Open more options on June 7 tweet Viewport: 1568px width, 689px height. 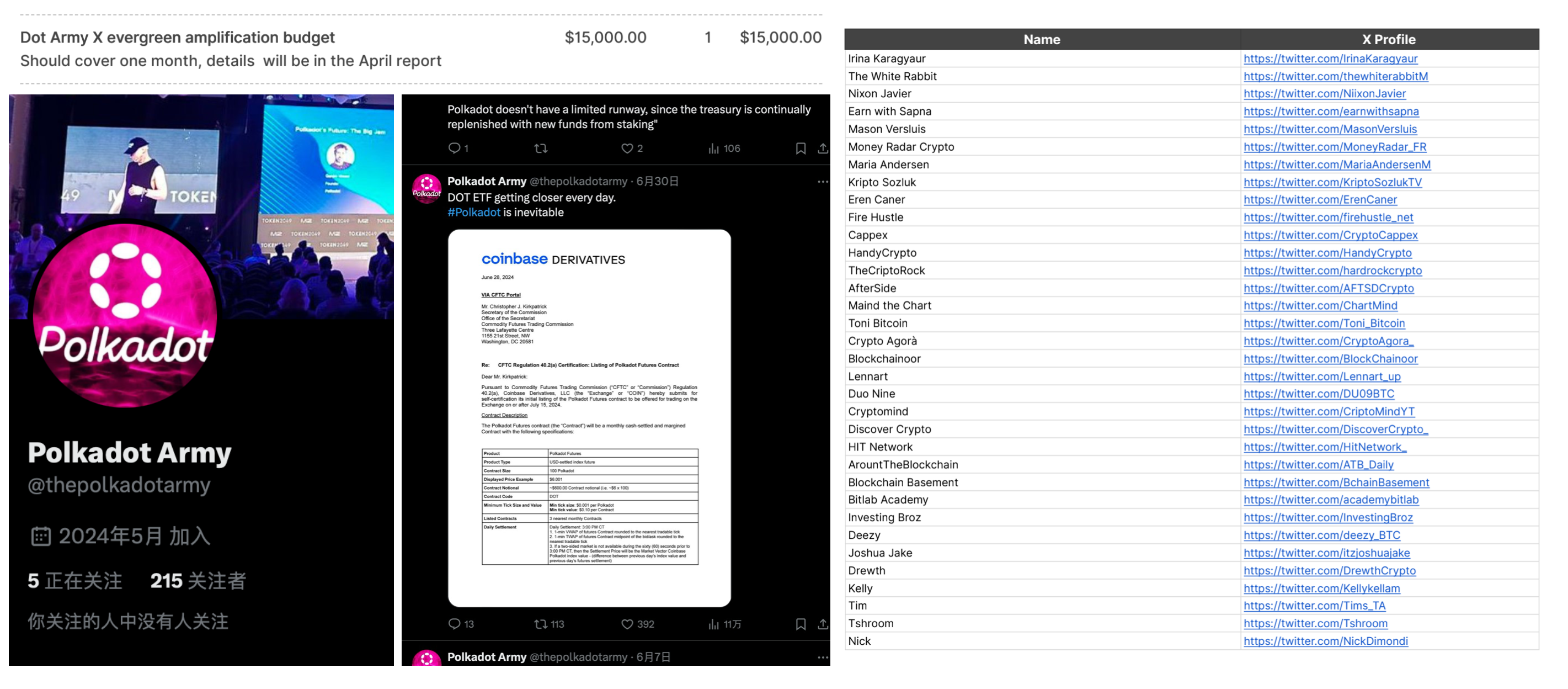tap(823, 658)
